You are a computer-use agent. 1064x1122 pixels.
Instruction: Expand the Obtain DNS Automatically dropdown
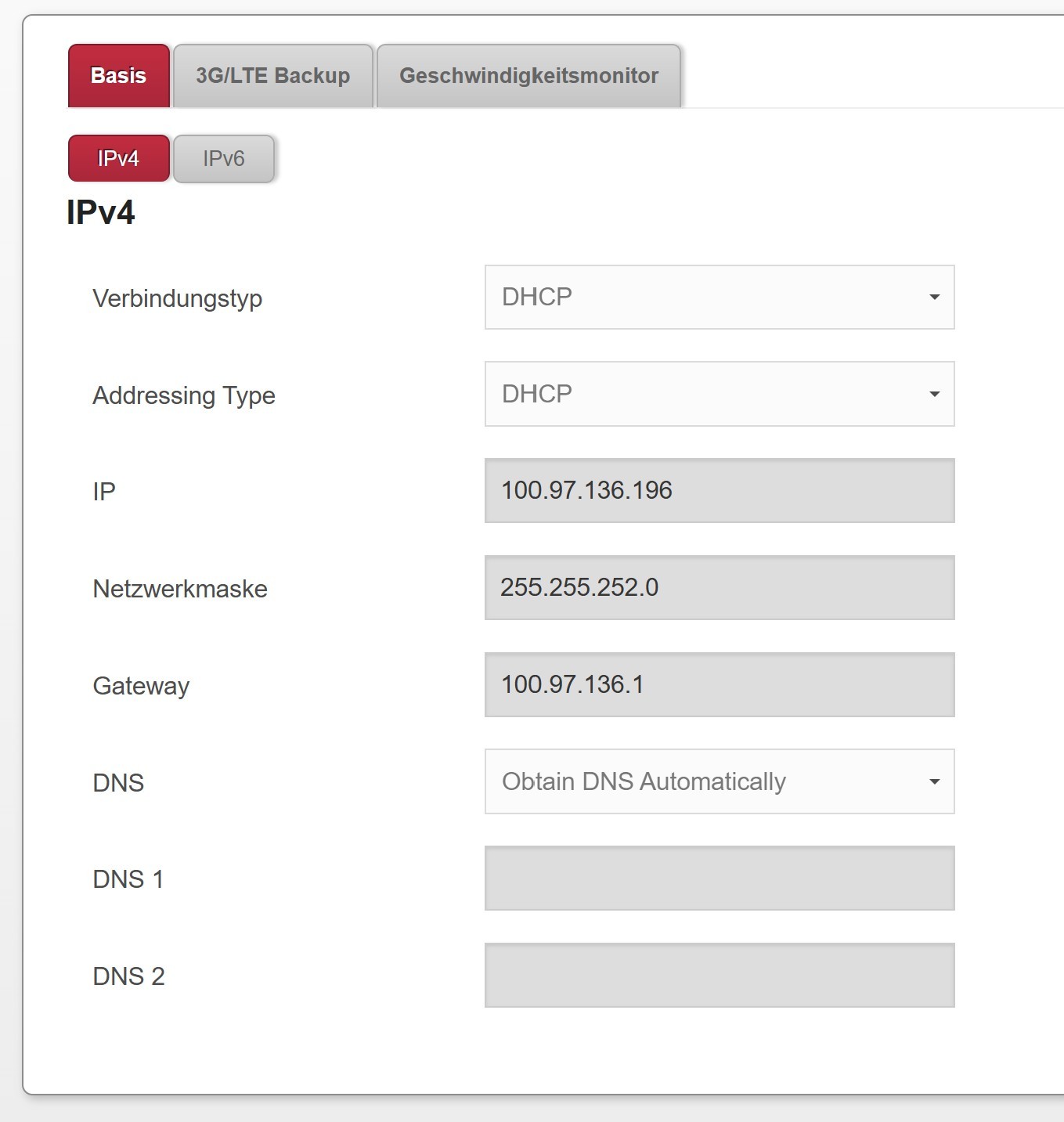[719, 781]
